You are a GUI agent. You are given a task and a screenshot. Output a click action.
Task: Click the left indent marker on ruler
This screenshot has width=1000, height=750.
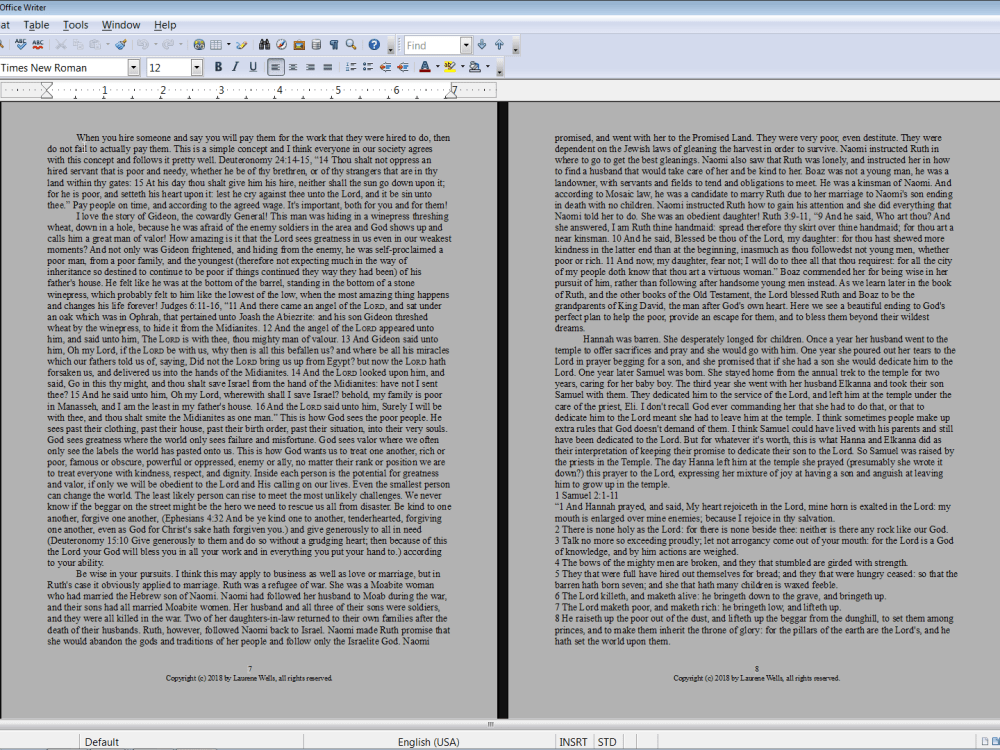[x=47, y=91]
